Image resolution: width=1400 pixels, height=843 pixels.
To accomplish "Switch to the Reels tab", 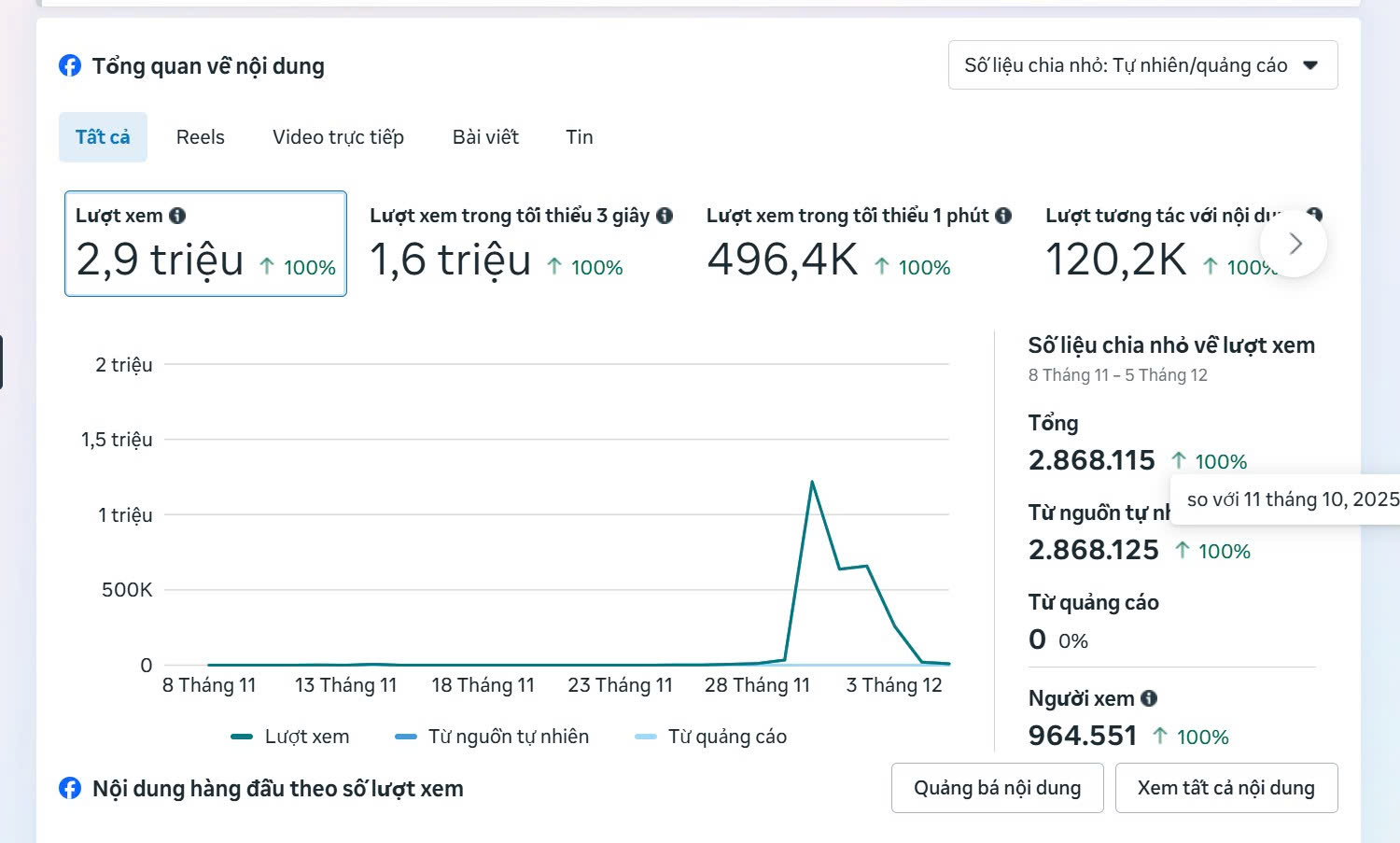I will pos(201,137).
